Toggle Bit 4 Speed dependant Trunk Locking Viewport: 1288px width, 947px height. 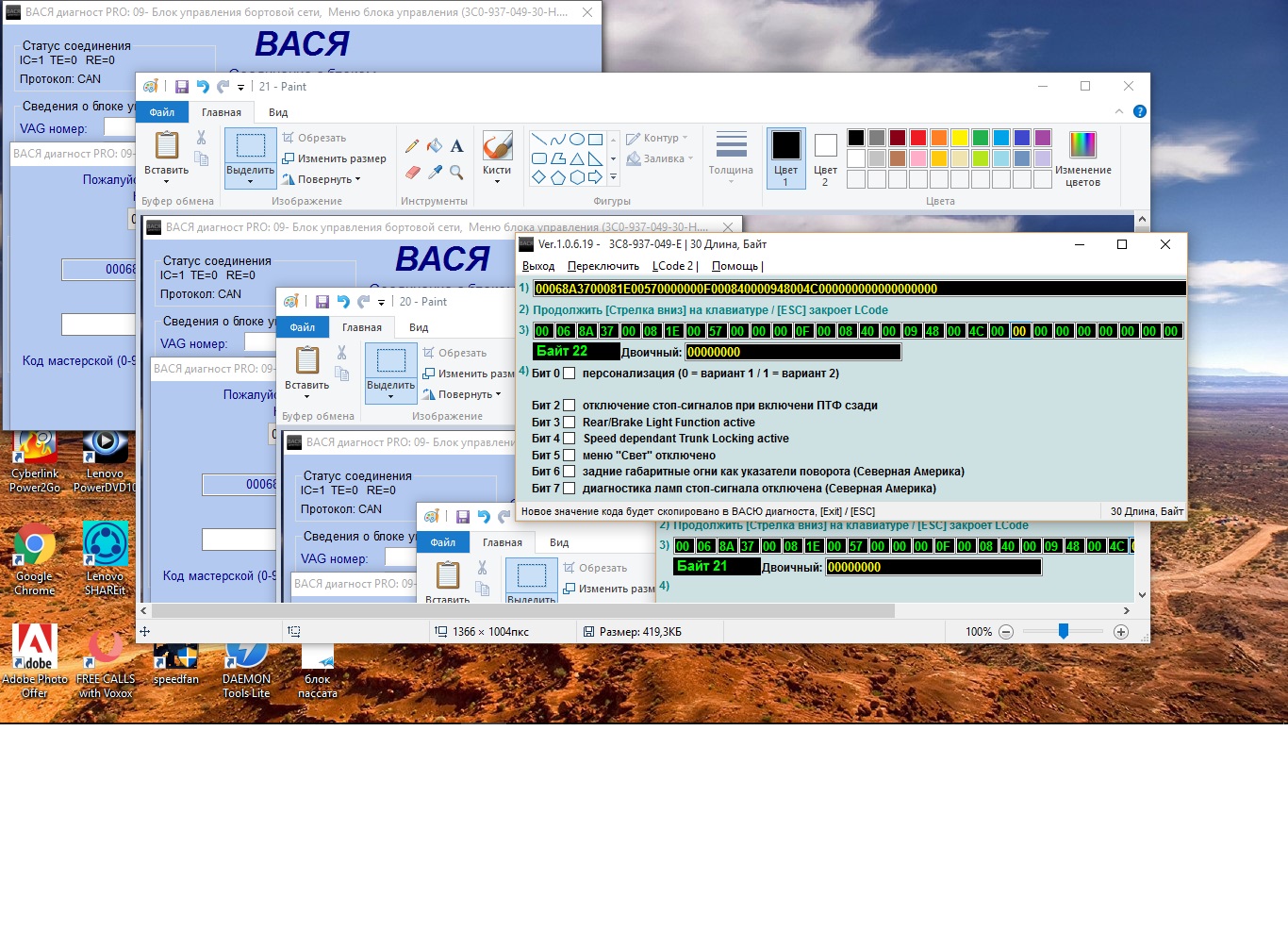pyautogui.click(x=569, y=439)
